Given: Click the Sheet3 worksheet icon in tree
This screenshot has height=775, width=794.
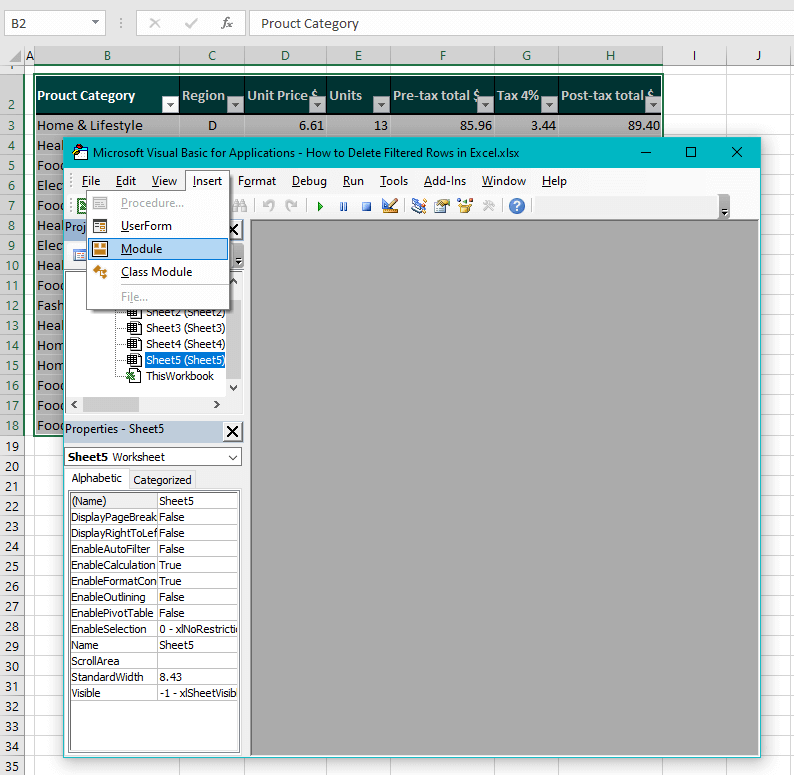Looking at the screenshot, I should [x=134, y=328].
